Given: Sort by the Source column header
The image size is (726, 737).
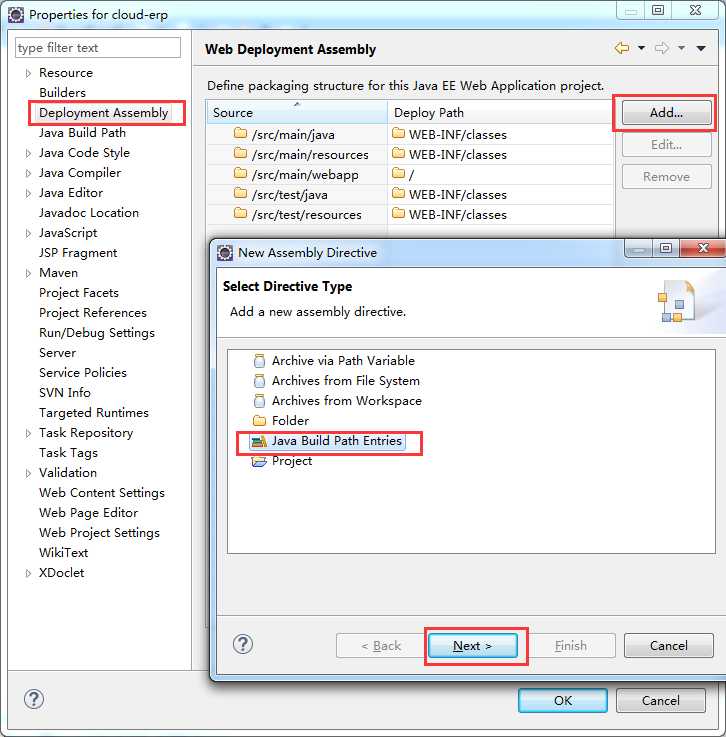Looking at the screenshot, I should coord(297,113).
